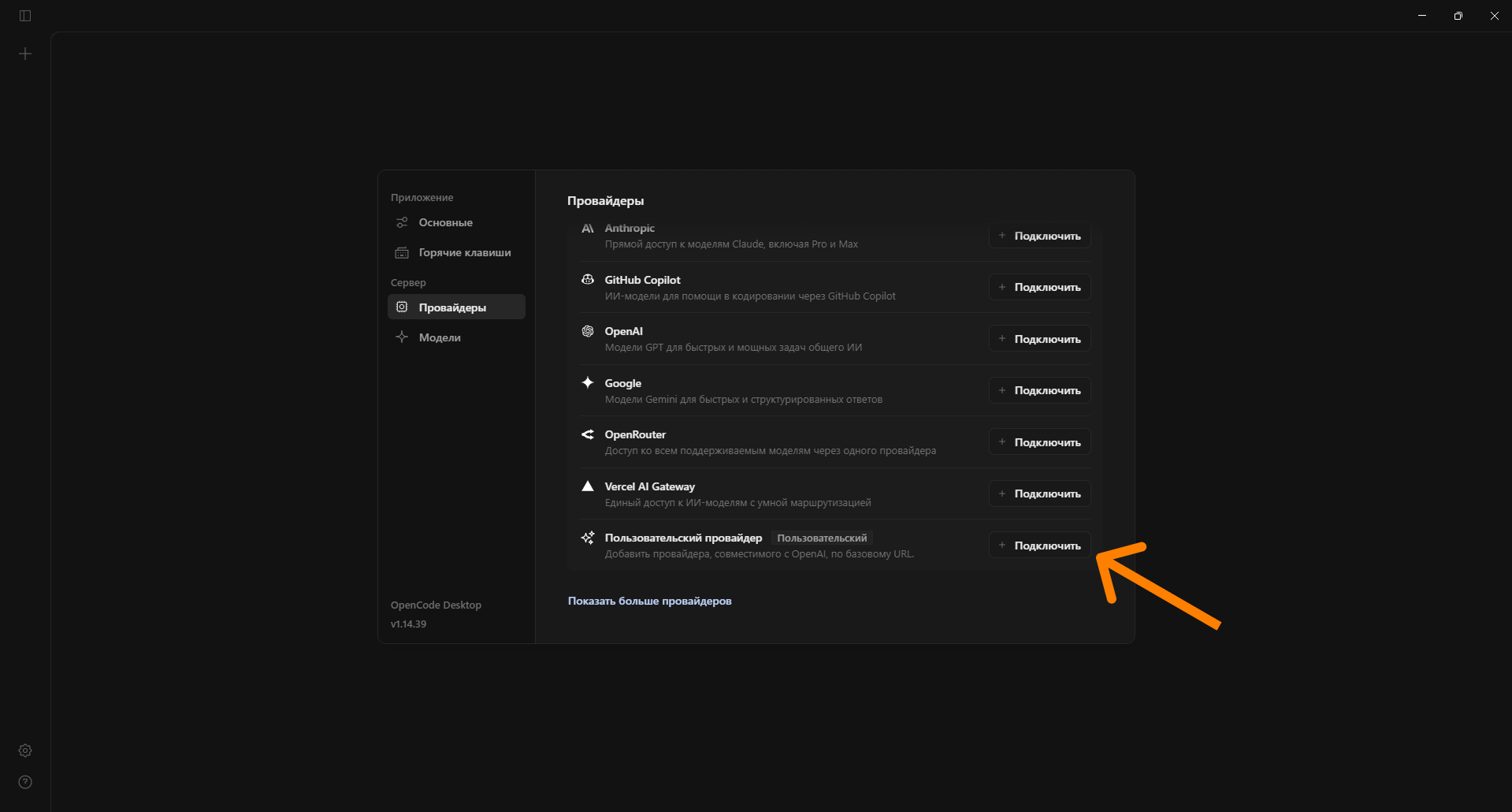Image resolution: width=1512 pixels, height=812 pixels.
Task: Connect the Anthropic provider
Action: pos(1040,236)
